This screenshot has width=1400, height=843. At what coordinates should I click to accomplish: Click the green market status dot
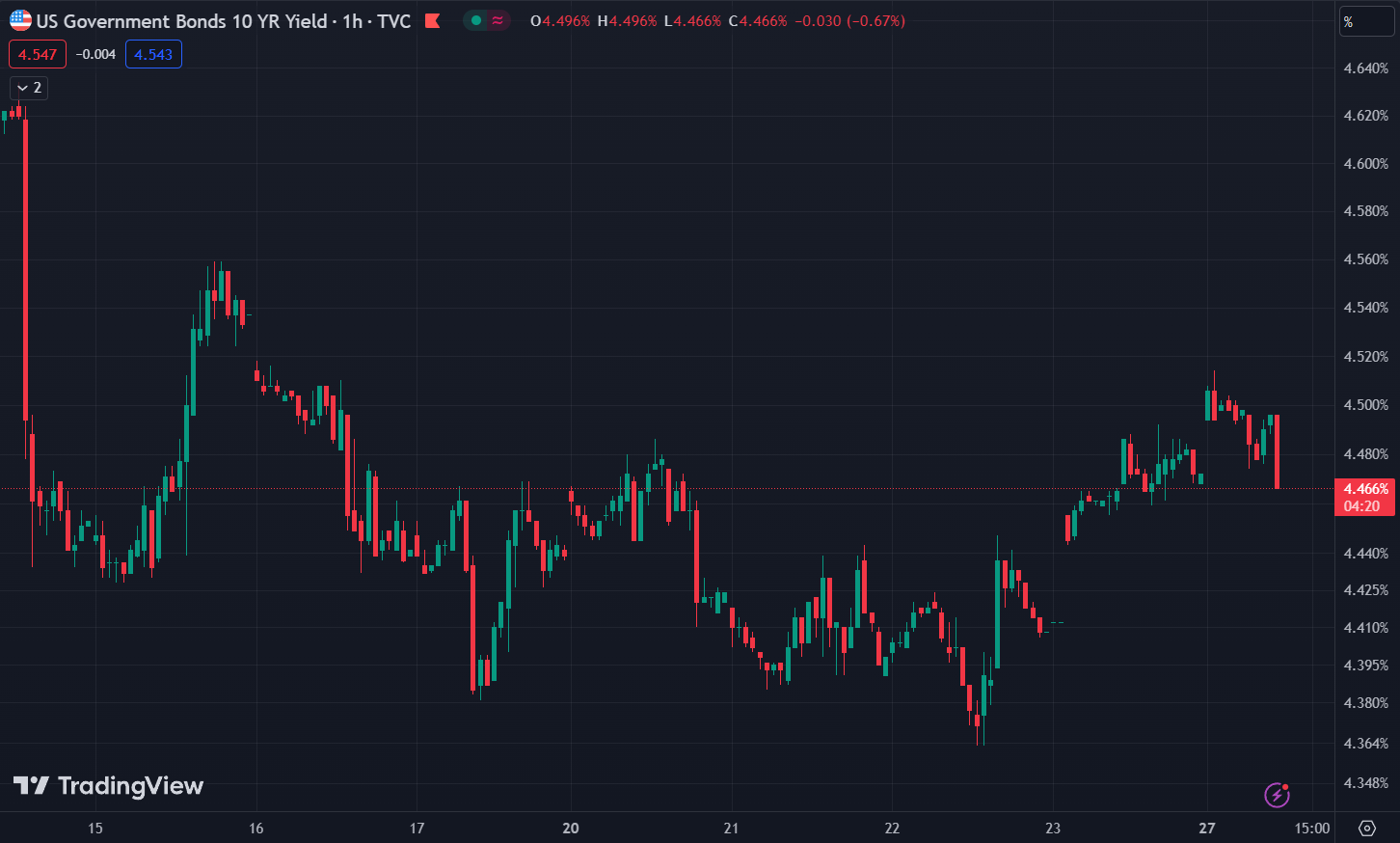475,20
